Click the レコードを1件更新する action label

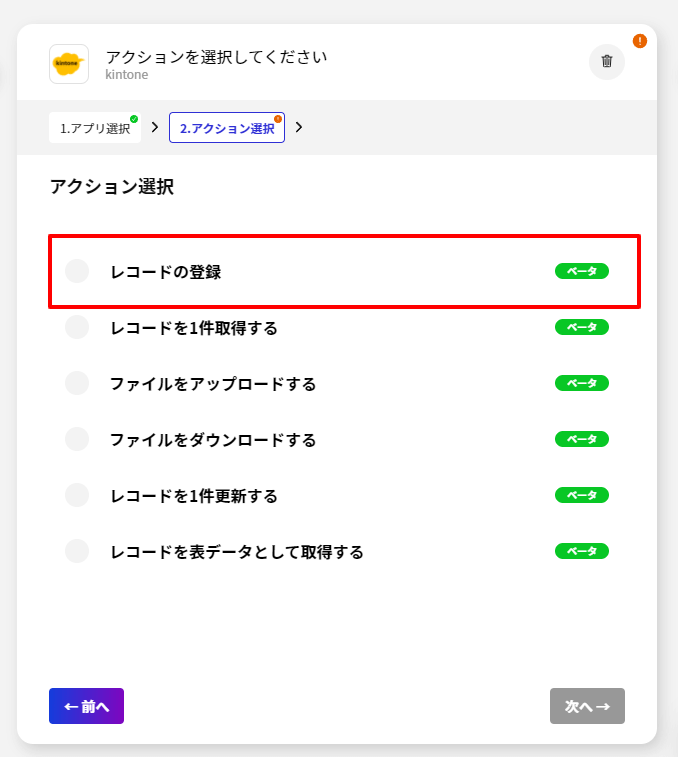pyautogui.click(x=194, y=496)
